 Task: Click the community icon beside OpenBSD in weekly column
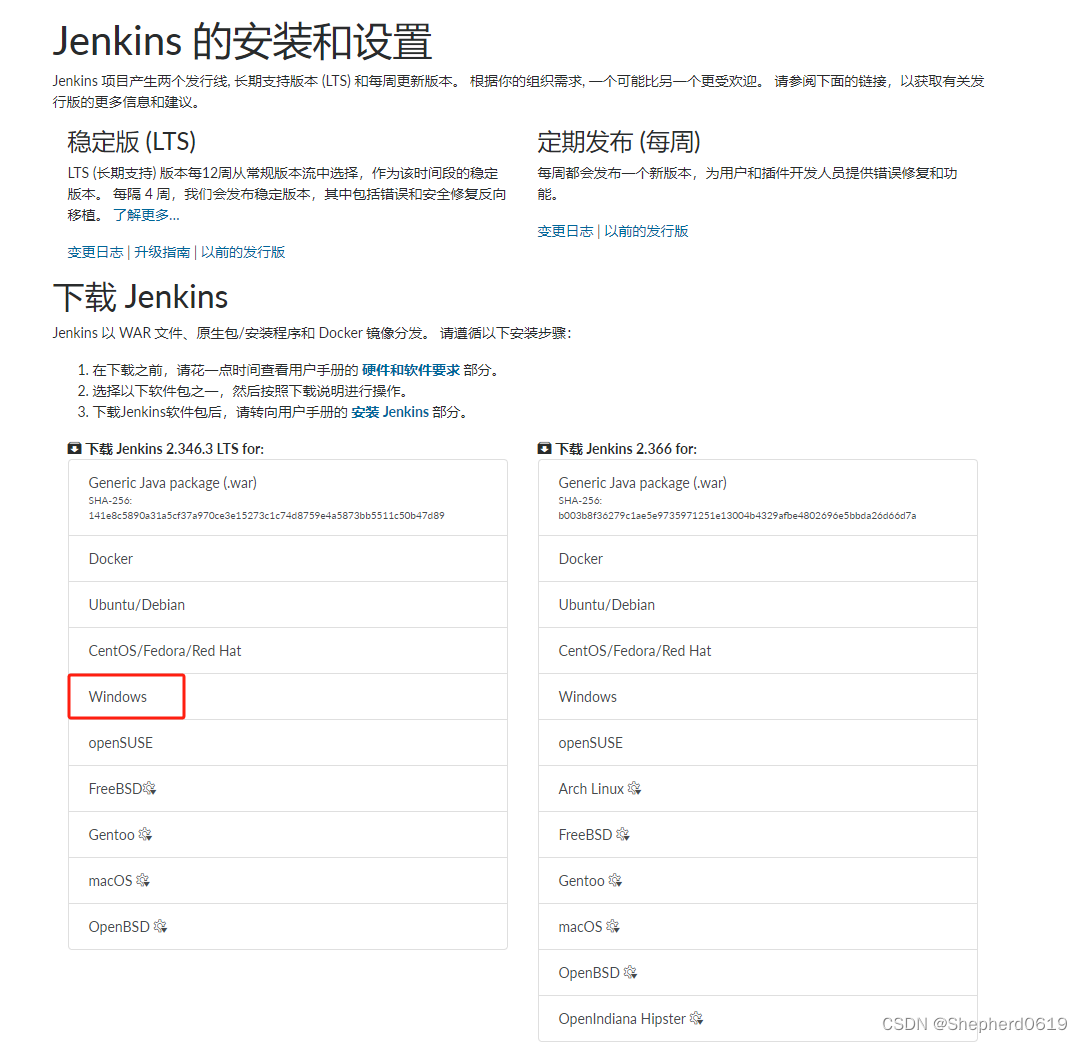(x=629, y=972)
